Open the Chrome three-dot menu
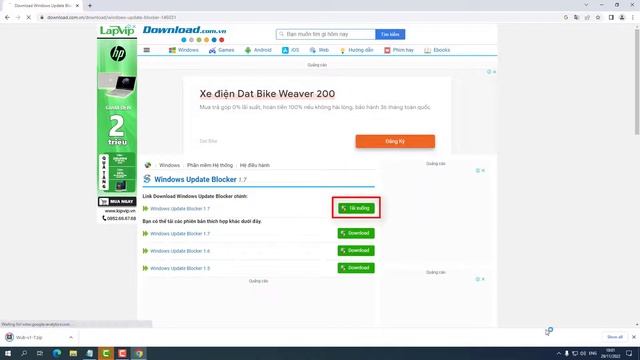Image resolution: width=640 pixels, height=360 pixels. (x=633, y=18)
